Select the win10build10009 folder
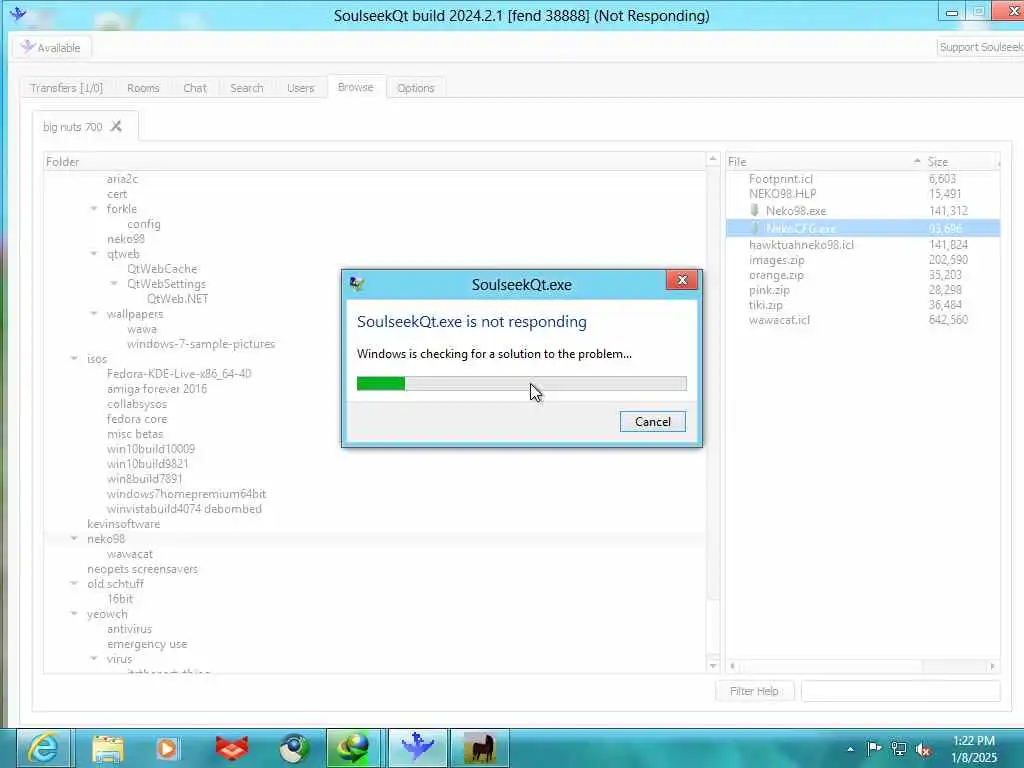This screenshot has height=768, width=1024. [x=151, y=449]
